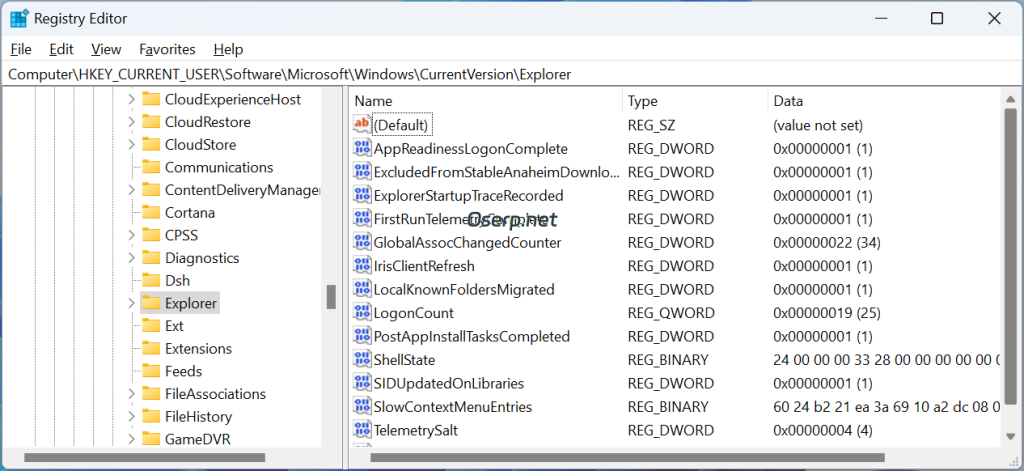Click the AppReadinessLogonComplete DWORD icon
This screenshot has width=1024, height=471.
(361, 148)
